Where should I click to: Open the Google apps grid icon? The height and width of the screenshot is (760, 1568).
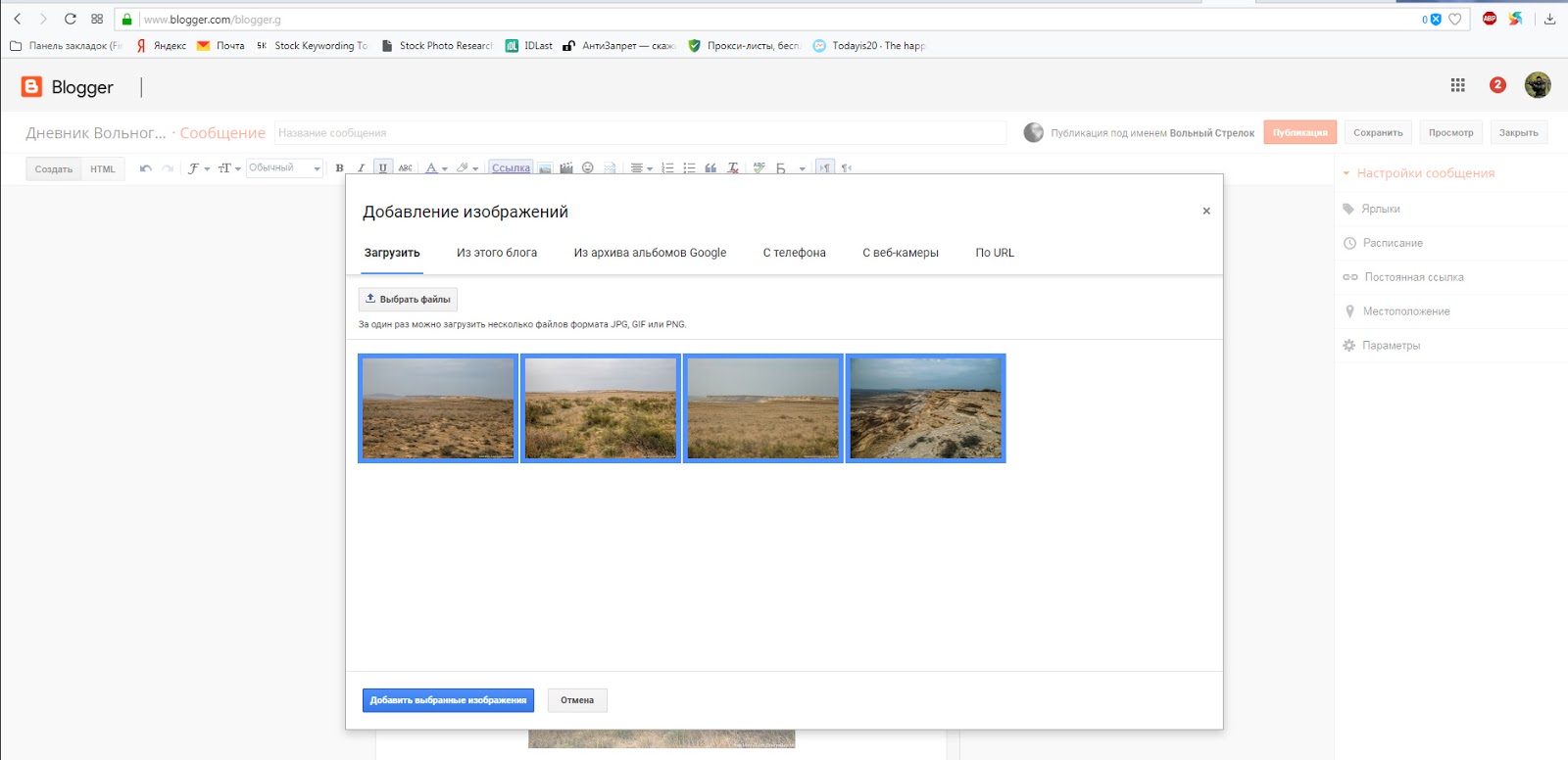click(1457, 85)
